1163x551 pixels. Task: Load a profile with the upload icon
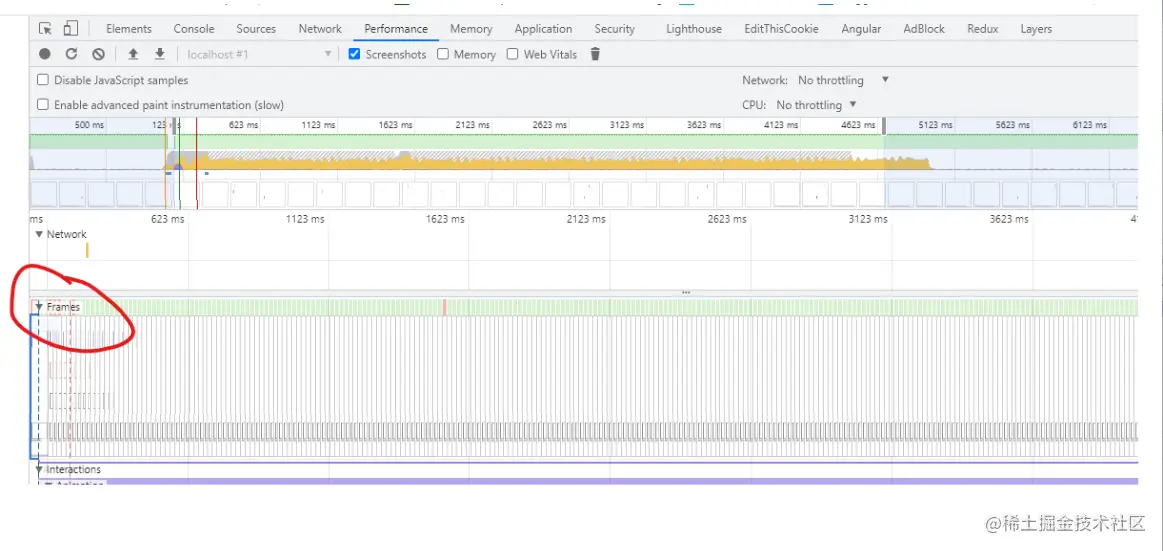point(133,53)
